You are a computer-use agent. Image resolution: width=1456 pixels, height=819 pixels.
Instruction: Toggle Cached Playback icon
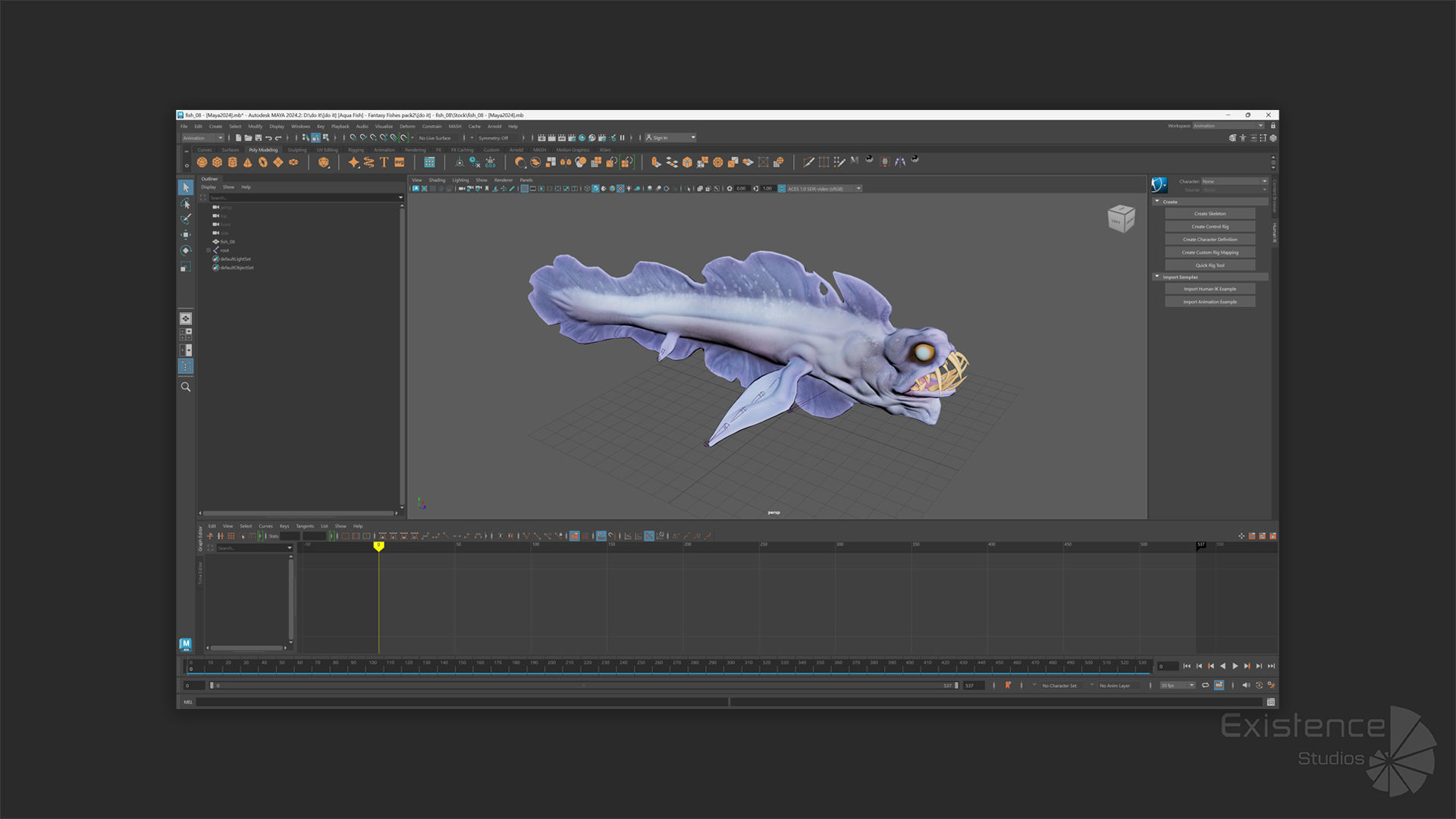pos(1219,686)
